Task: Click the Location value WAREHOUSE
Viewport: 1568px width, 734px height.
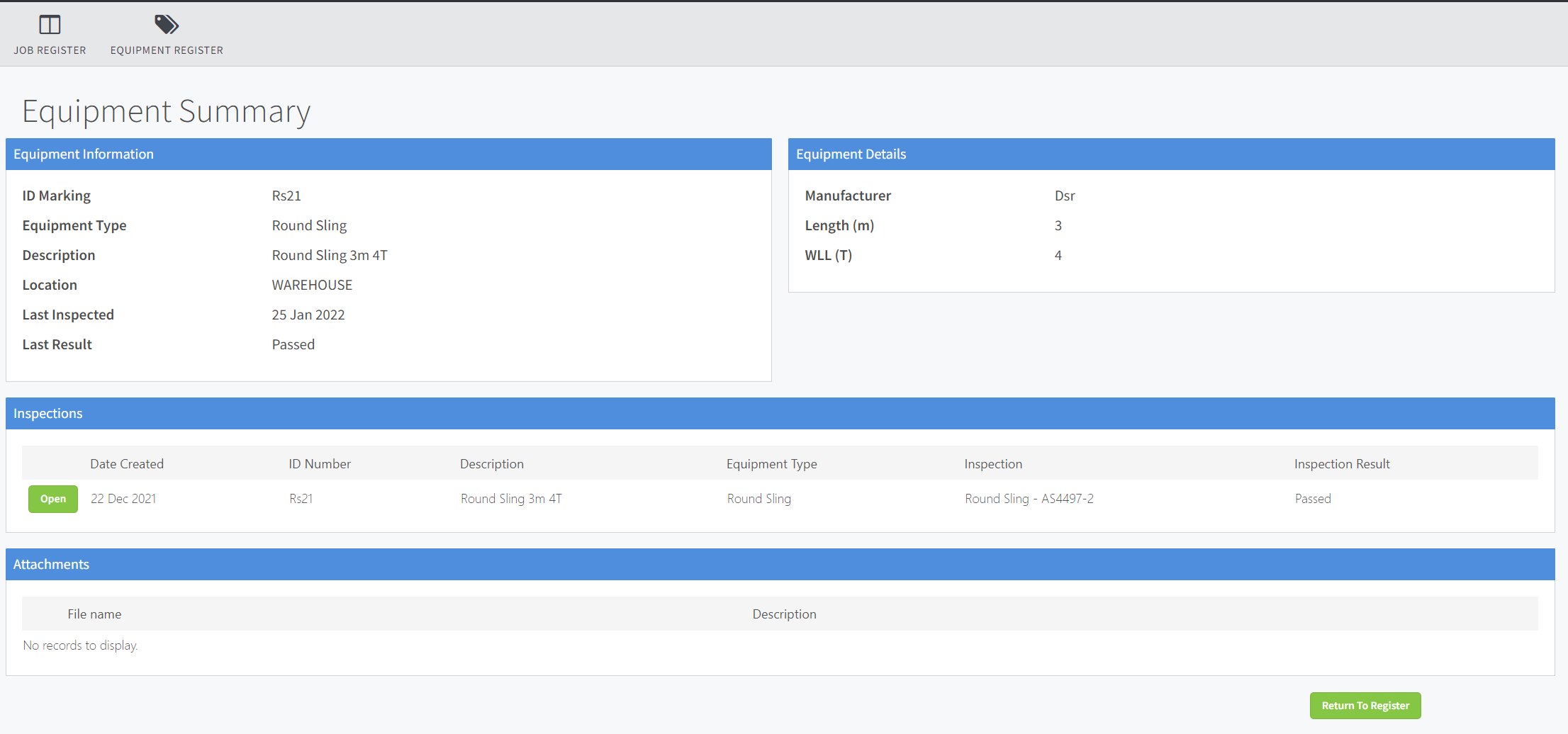Action: tap(312, 285)
